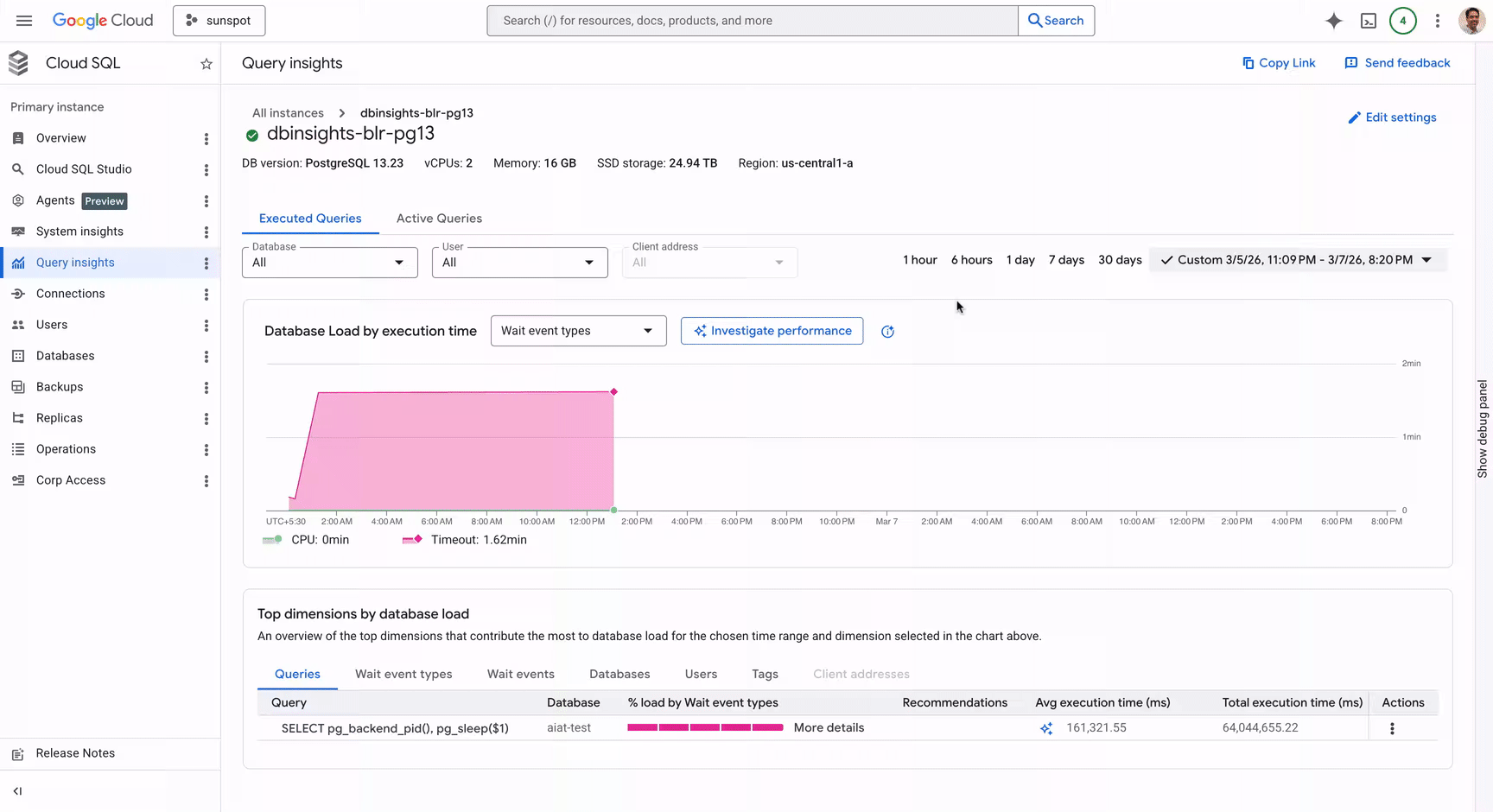Open the kebab menu beside Overview
Image resolution: width=1493 pixels, height=812 pixels.
pyautogui.click(x=206, y=139)
